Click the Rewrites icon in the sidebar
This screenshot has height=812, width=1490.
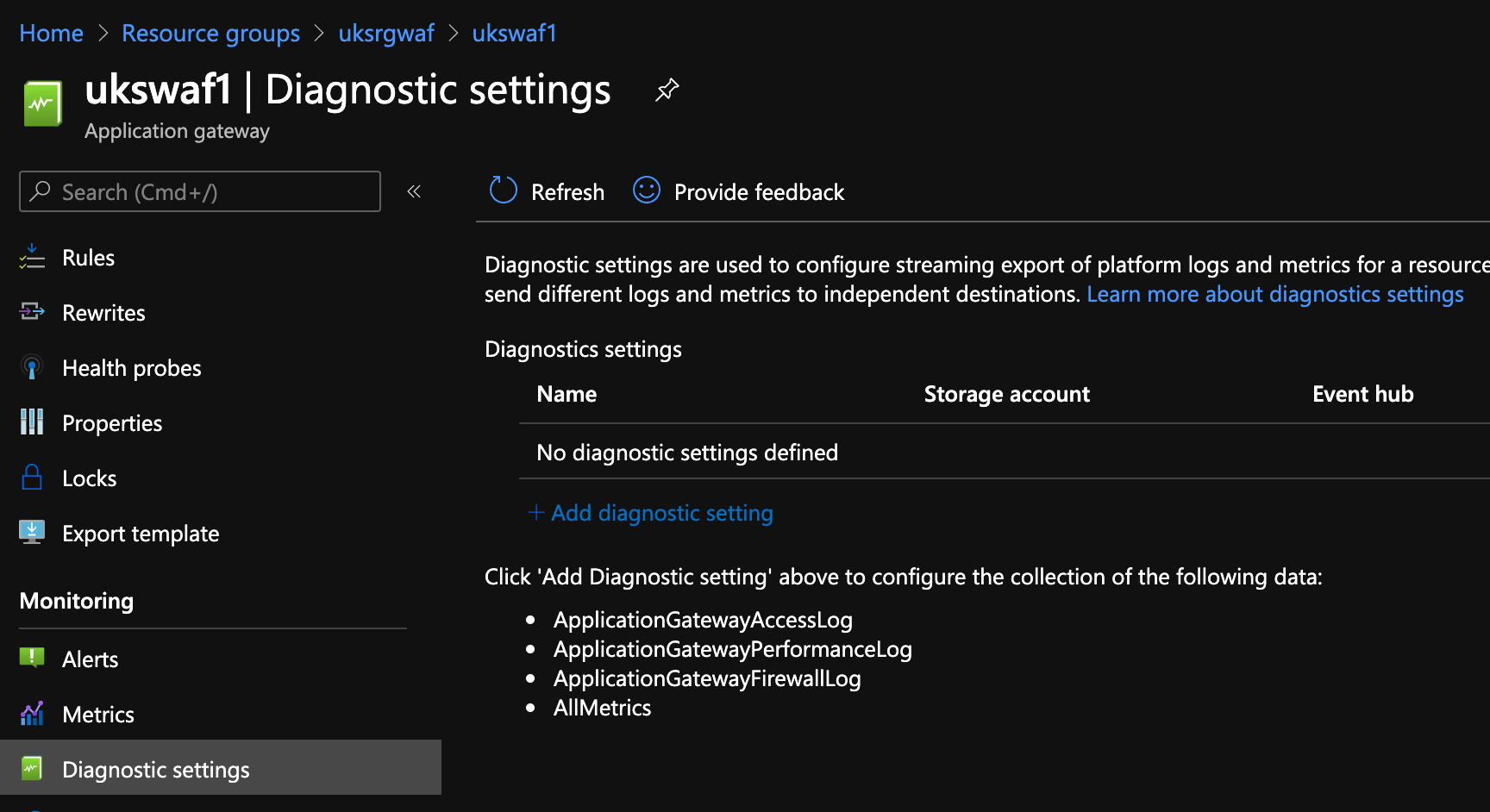point(32,312)
